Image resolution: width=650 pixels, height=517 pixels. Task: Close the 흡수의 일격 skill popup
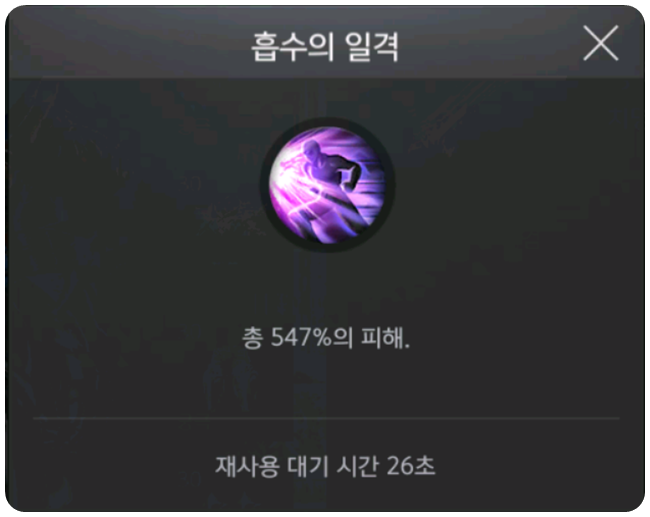pyautogui.click(x=601, y=43)
